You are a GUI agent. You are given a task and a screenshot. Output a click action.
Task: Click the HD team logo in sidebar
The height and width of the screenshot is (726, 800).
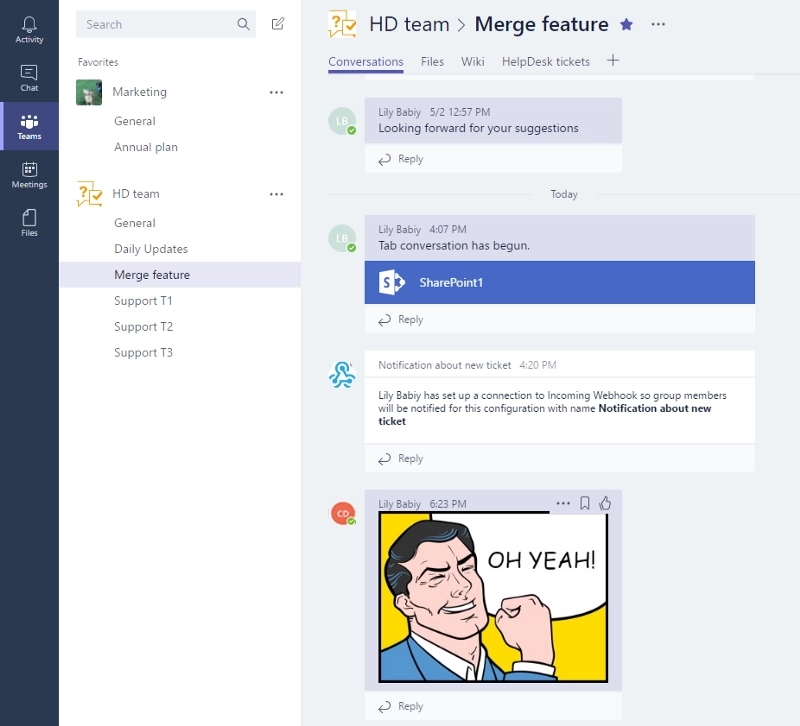pos(89,194)
